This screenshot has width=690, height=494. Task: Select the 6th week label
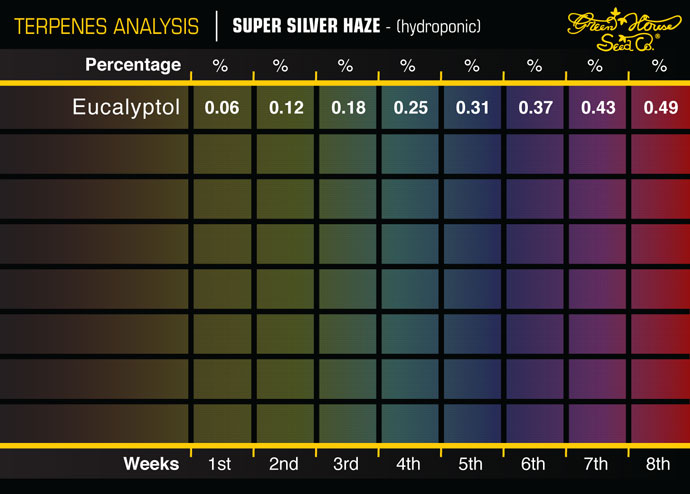[533, 464]
